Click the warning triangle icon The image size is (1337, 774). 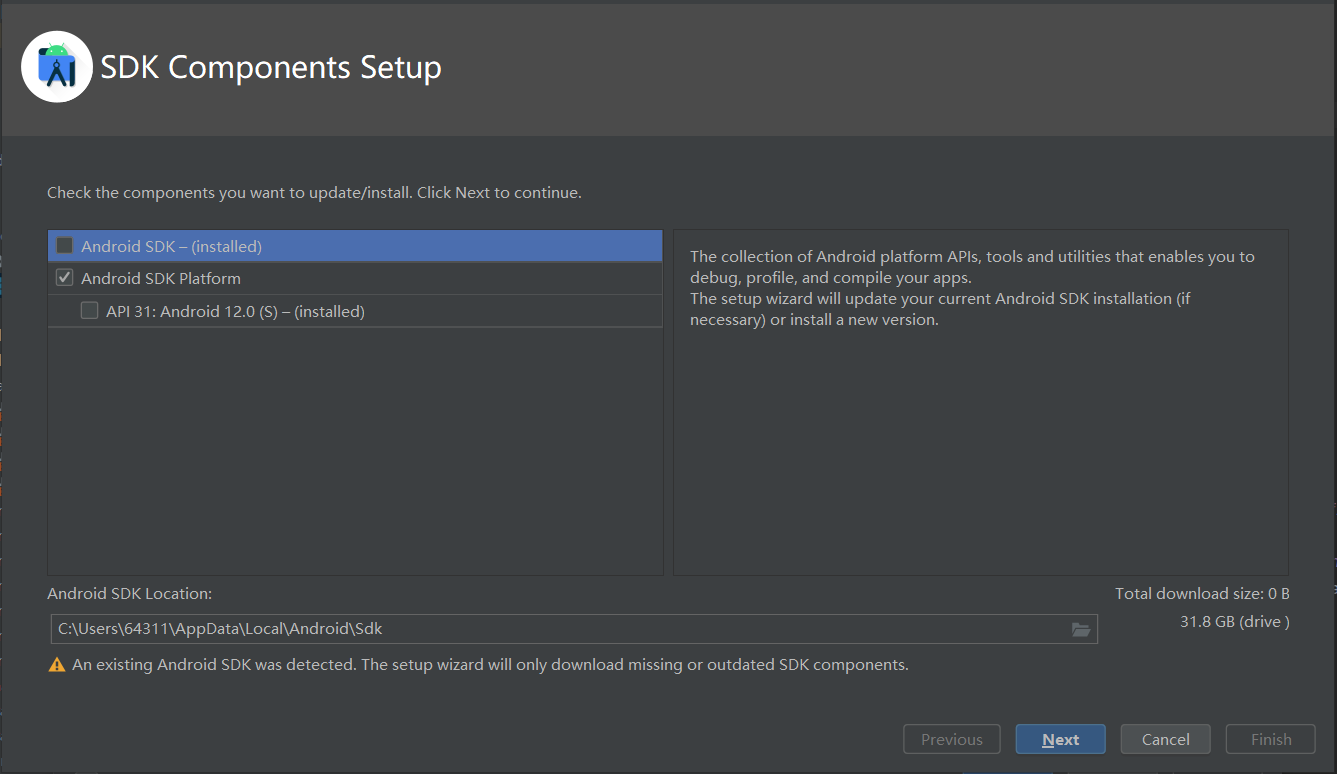[57, 665]
